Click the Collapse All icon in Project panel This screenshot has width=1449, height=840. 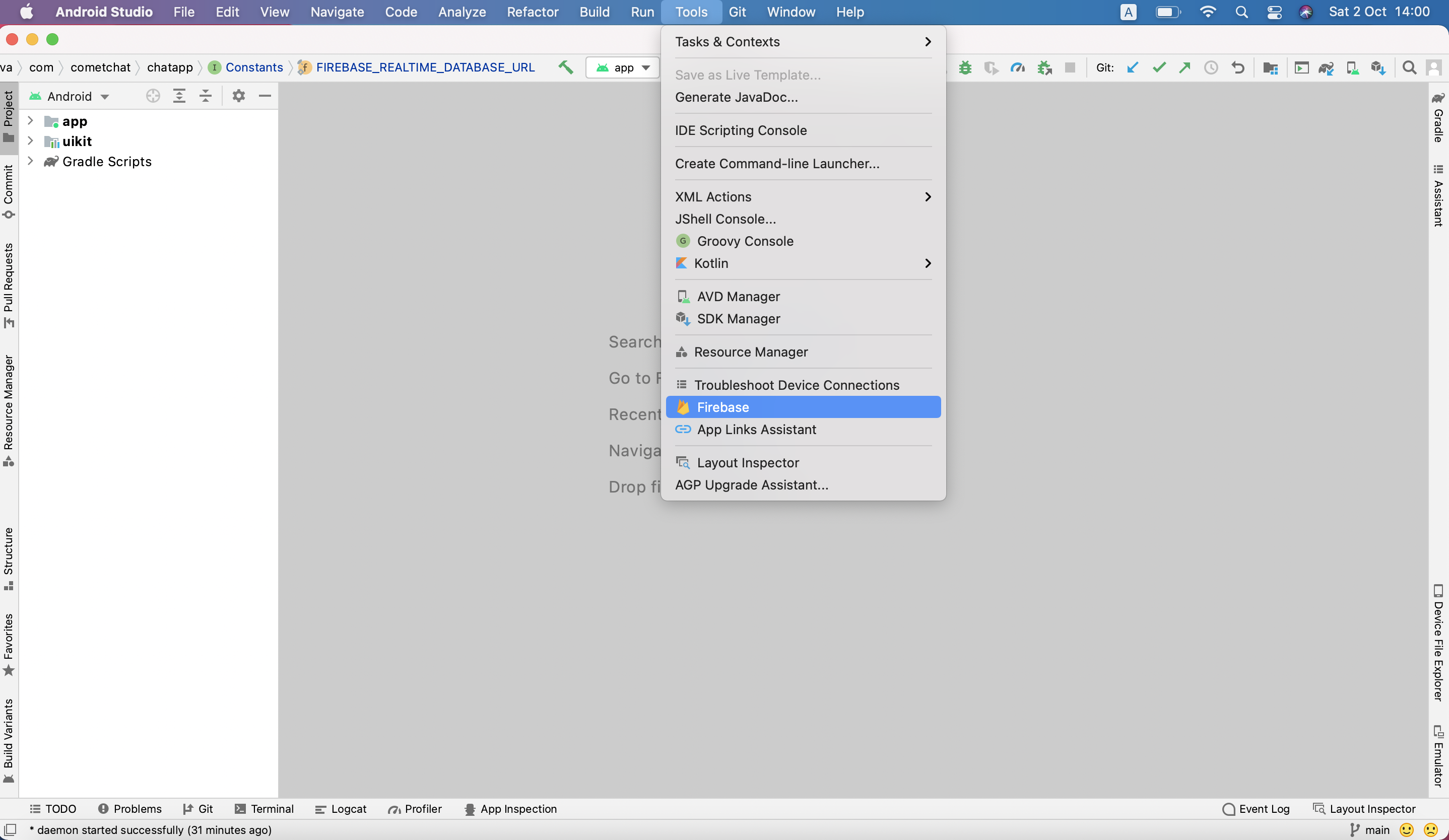pyautogui.click(x=205, y=96)
